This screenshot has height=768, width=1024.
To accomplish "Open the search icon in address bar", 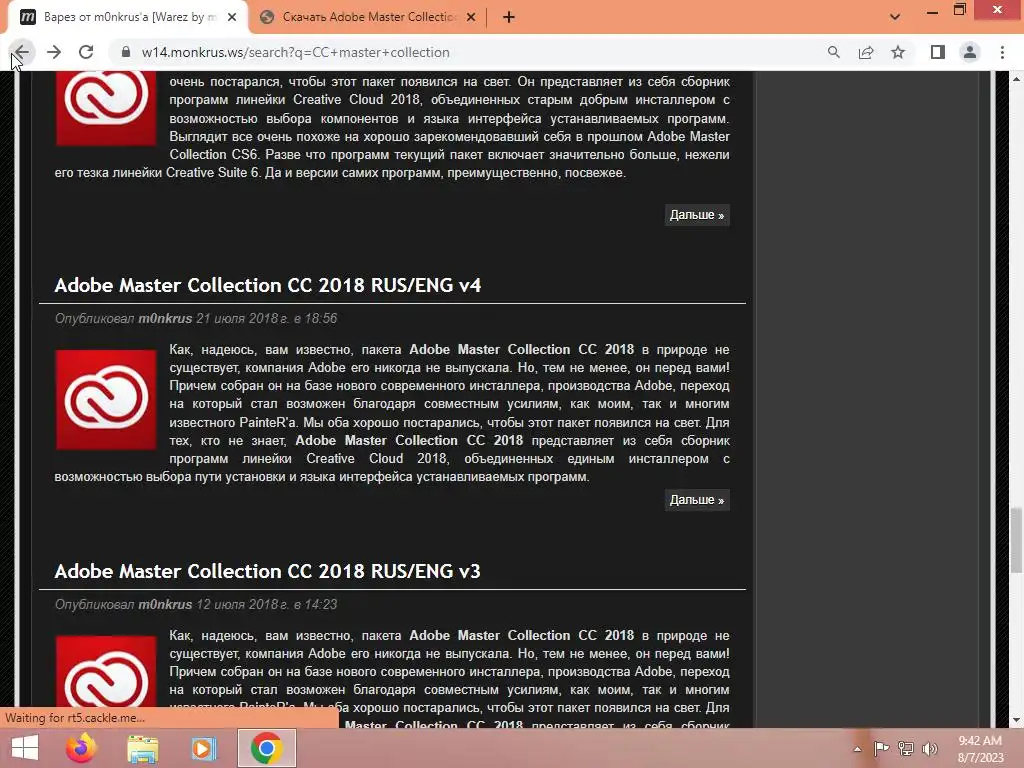I will 833,52.
